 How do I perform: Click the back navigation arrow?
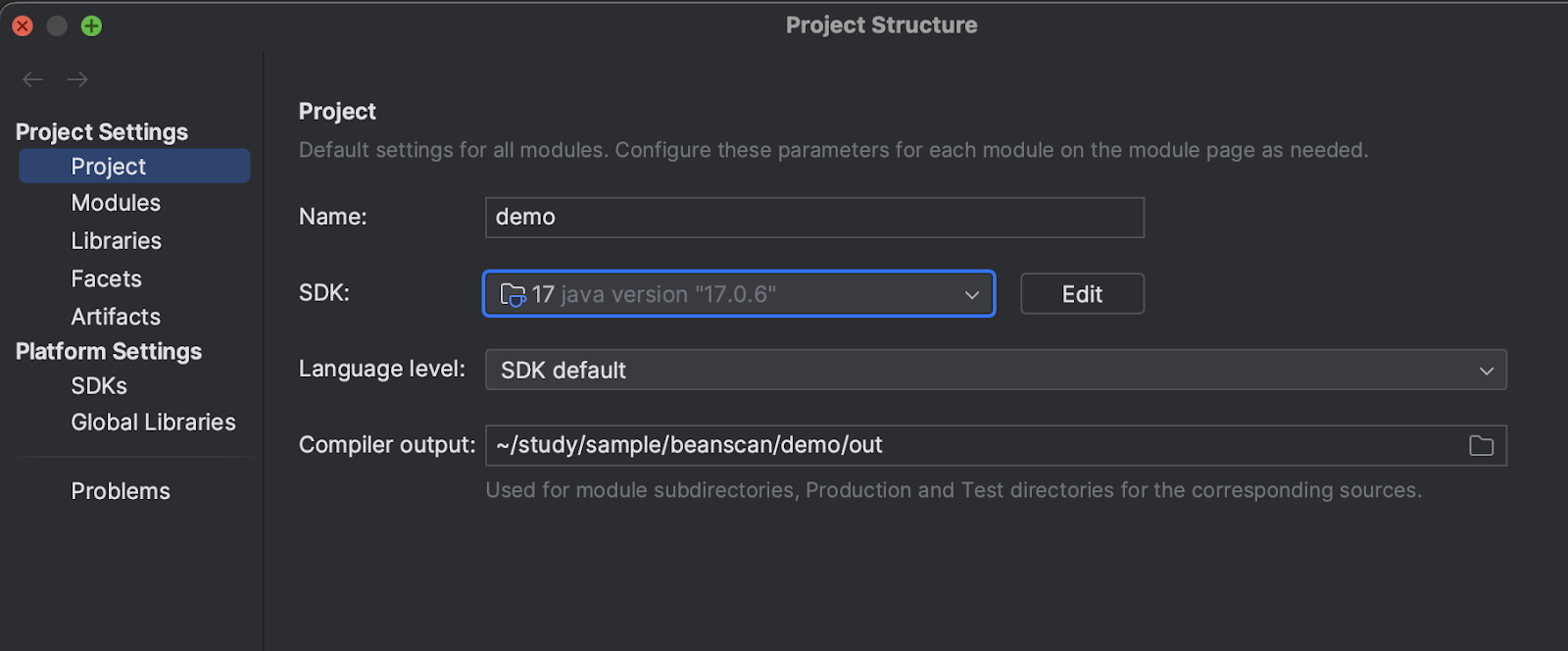tap(33, 79)
